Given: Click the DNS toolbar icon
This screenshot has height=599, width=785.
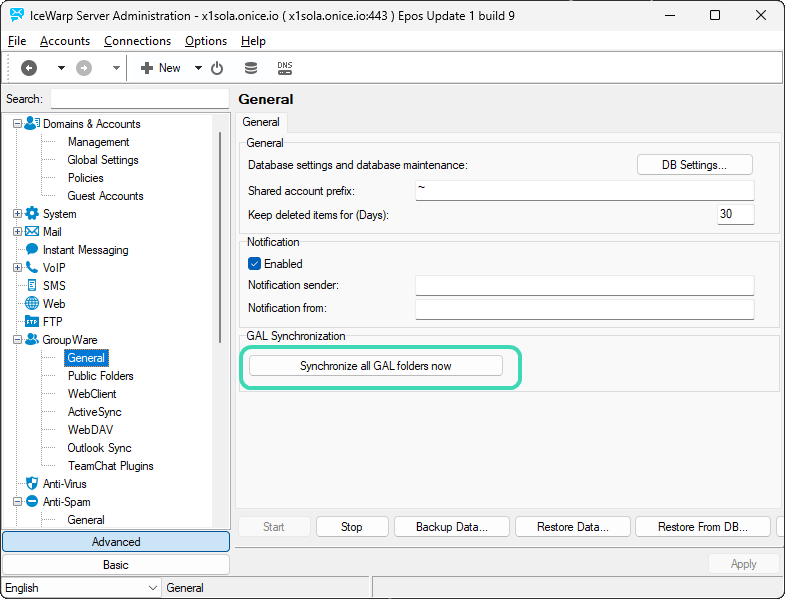Looking at the screenshot, I should 285,68.
